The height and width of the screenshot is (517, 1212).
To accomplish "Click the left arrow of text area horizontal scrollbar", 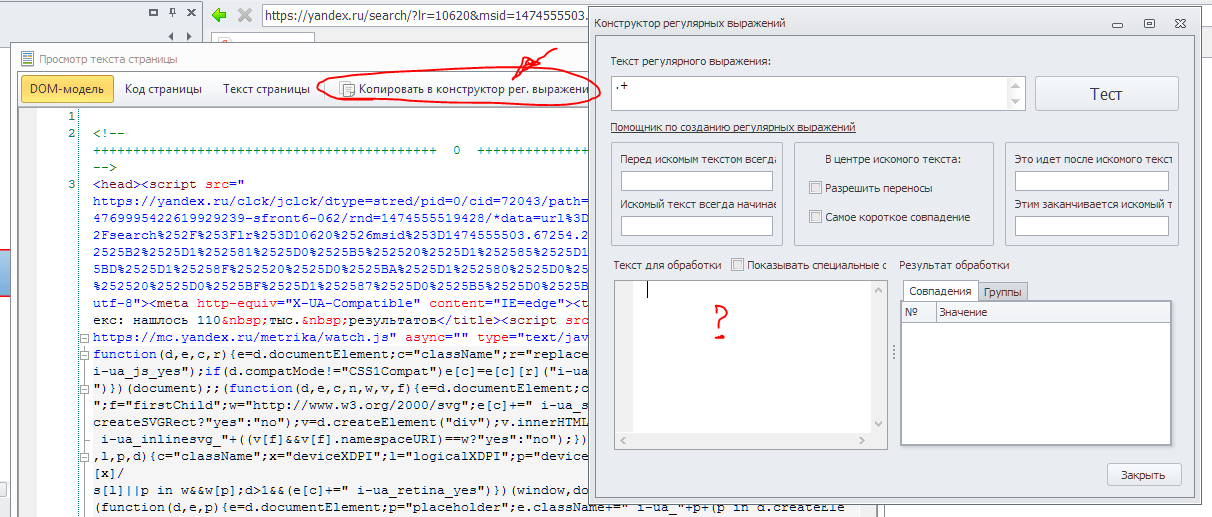I will pos(622,440).
